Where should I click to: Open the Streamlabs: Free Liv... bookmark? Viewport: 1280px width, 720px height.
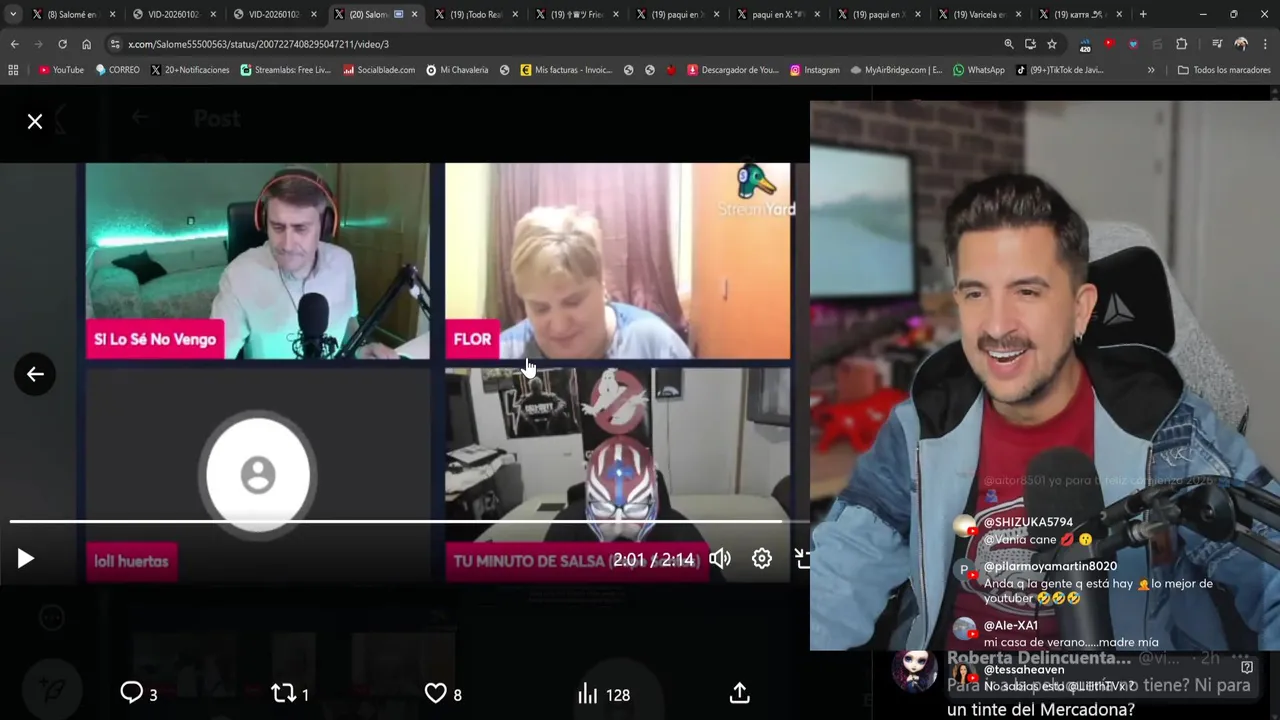click(285, 70)
